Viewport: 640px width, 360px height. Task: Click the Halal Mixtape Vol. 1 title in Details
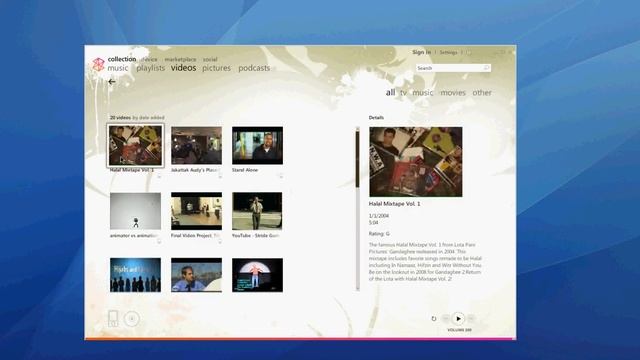[394, 204]
